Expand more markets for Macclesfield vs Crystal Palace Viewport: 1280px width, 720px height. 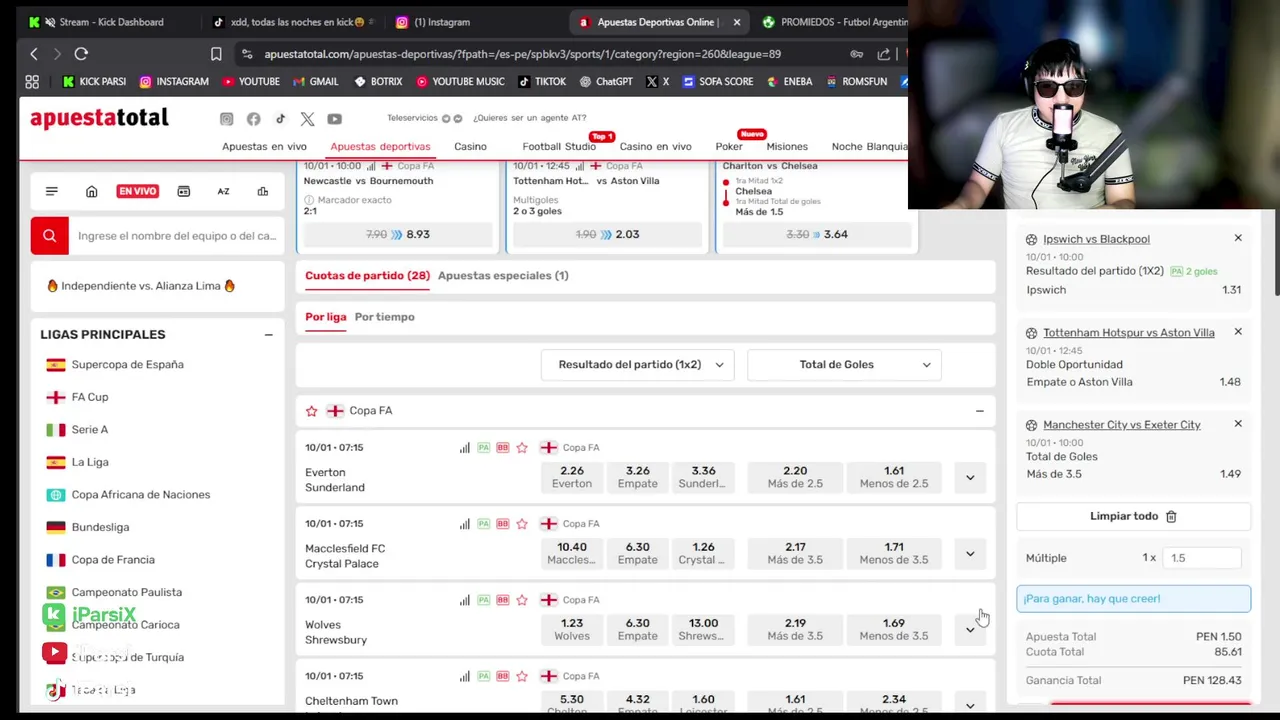970,554
